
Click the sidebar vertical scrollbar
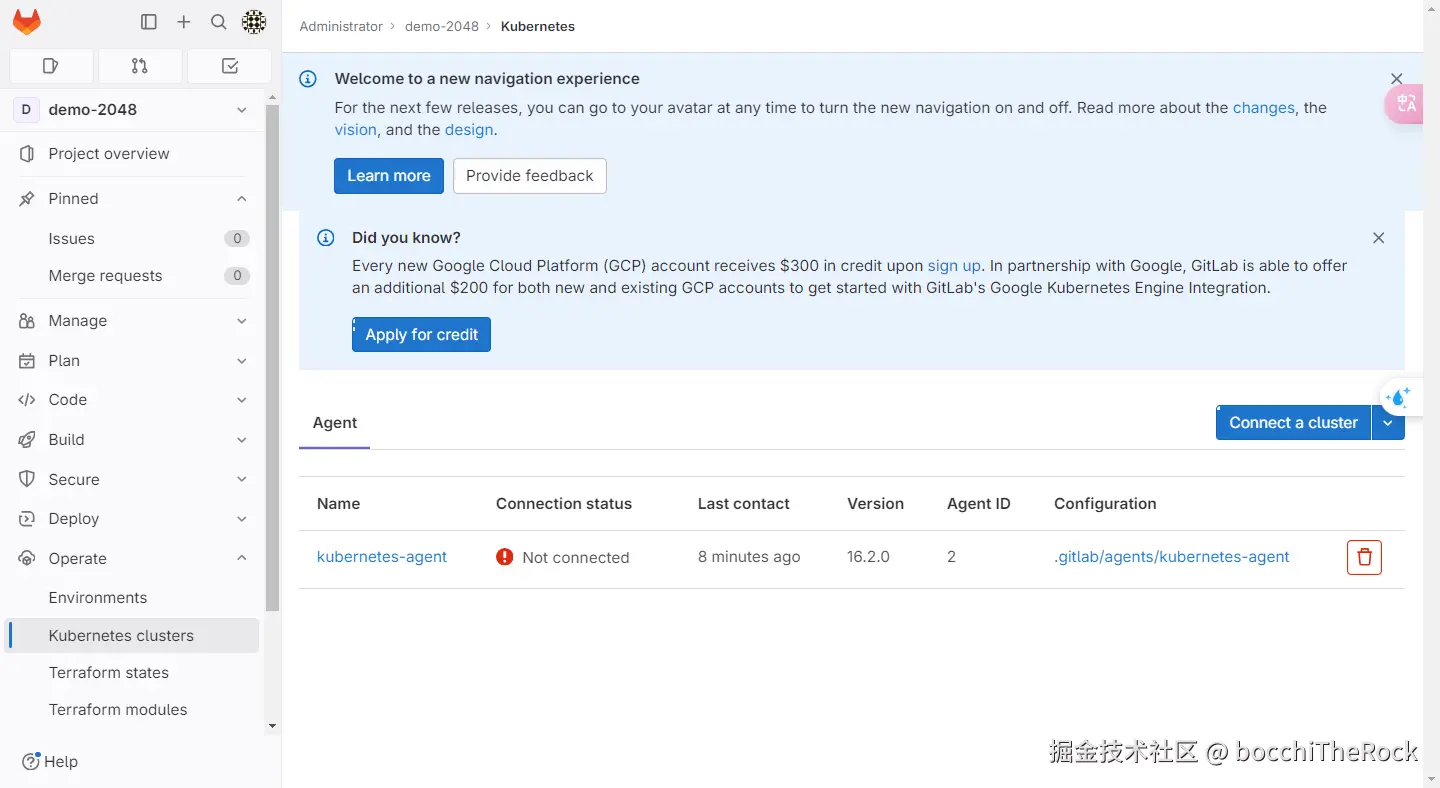[x=273, y=360]
